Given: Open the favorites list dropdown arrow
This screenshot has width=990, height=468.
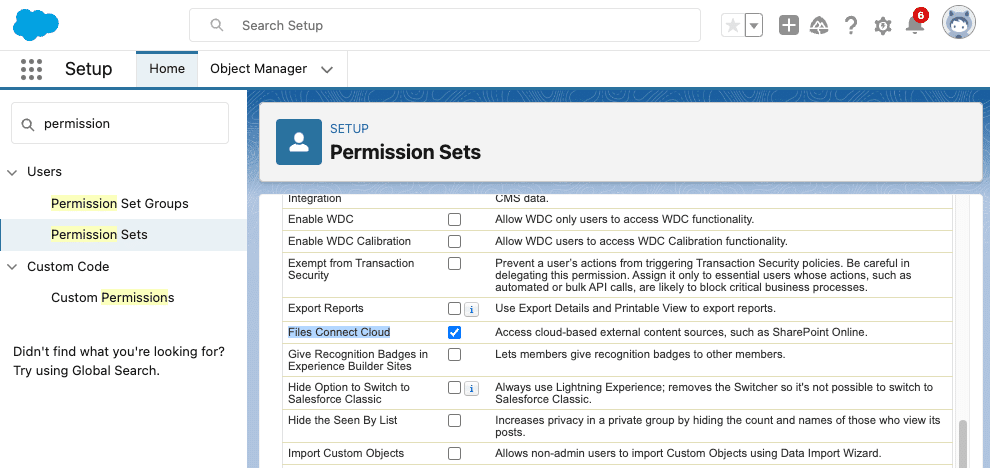Looking at the screenshot, I should 754,26.
